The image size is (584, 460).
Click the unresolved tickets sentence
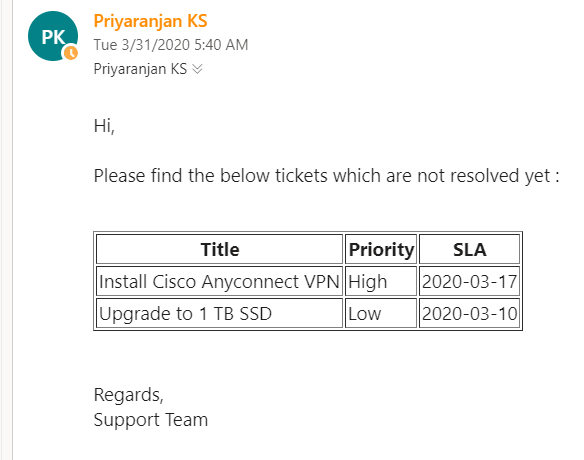[326, 176]
